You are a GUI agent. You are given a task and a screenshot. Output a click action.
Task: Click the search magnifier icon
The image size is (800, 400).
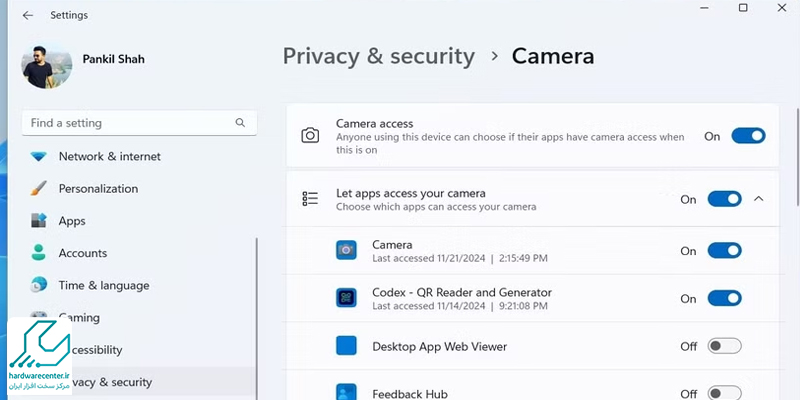pos(240,123)
